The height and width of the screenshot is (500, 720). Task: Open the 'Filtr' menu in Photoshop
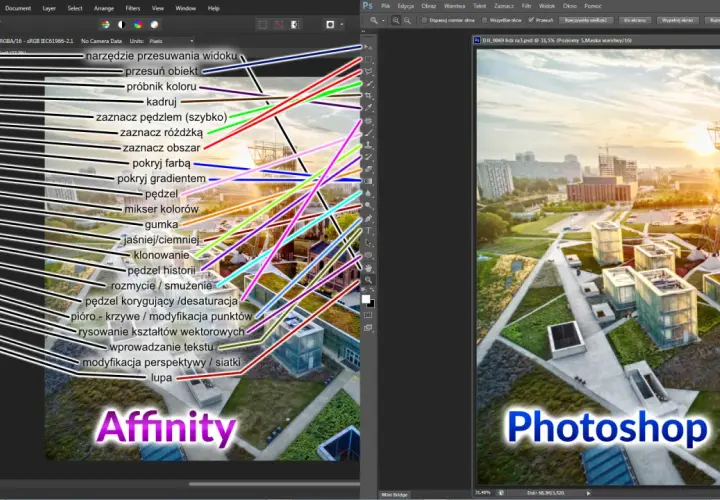point(526,6)
